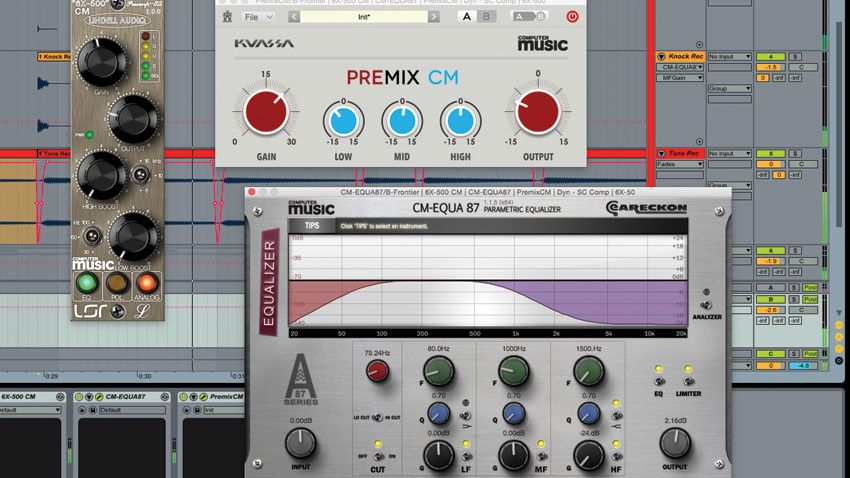Open Tone Rec Fades dropdown
The width and height of the screenshot is (850, 478).
pos(680,164)
